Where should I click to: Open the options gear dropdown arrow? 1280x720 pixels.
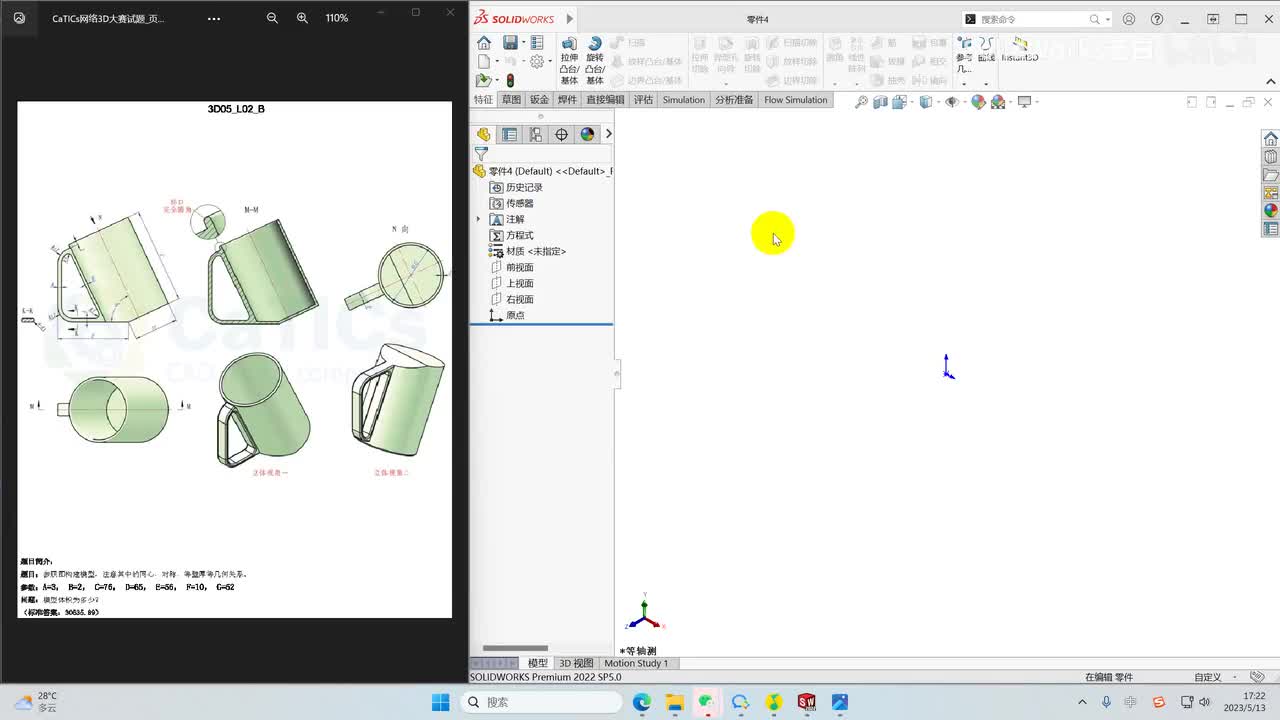point(549,62)
